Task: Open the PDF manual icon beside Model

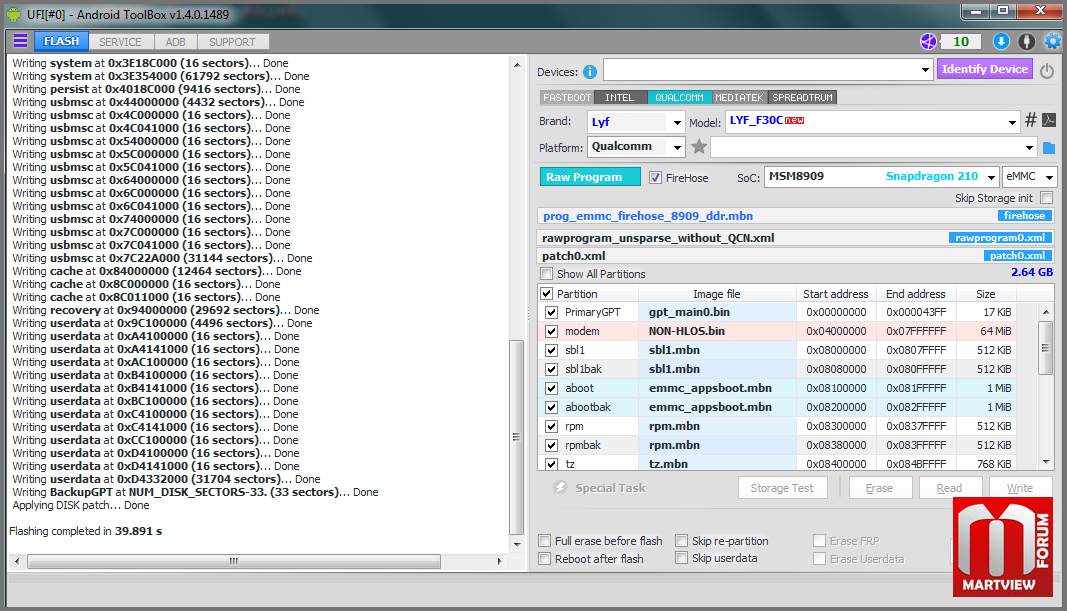Action: [x=1049, y=120]
